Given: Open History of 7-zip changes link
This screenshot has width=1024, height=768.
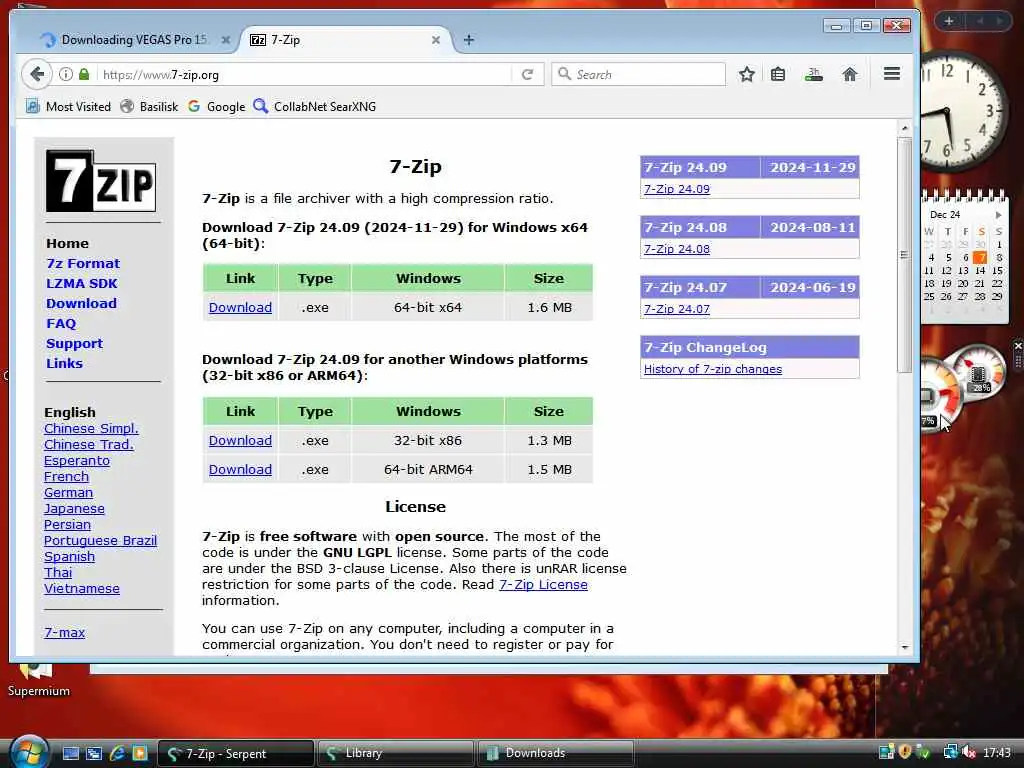Looking at the screenshot, I should pos(712,369).
